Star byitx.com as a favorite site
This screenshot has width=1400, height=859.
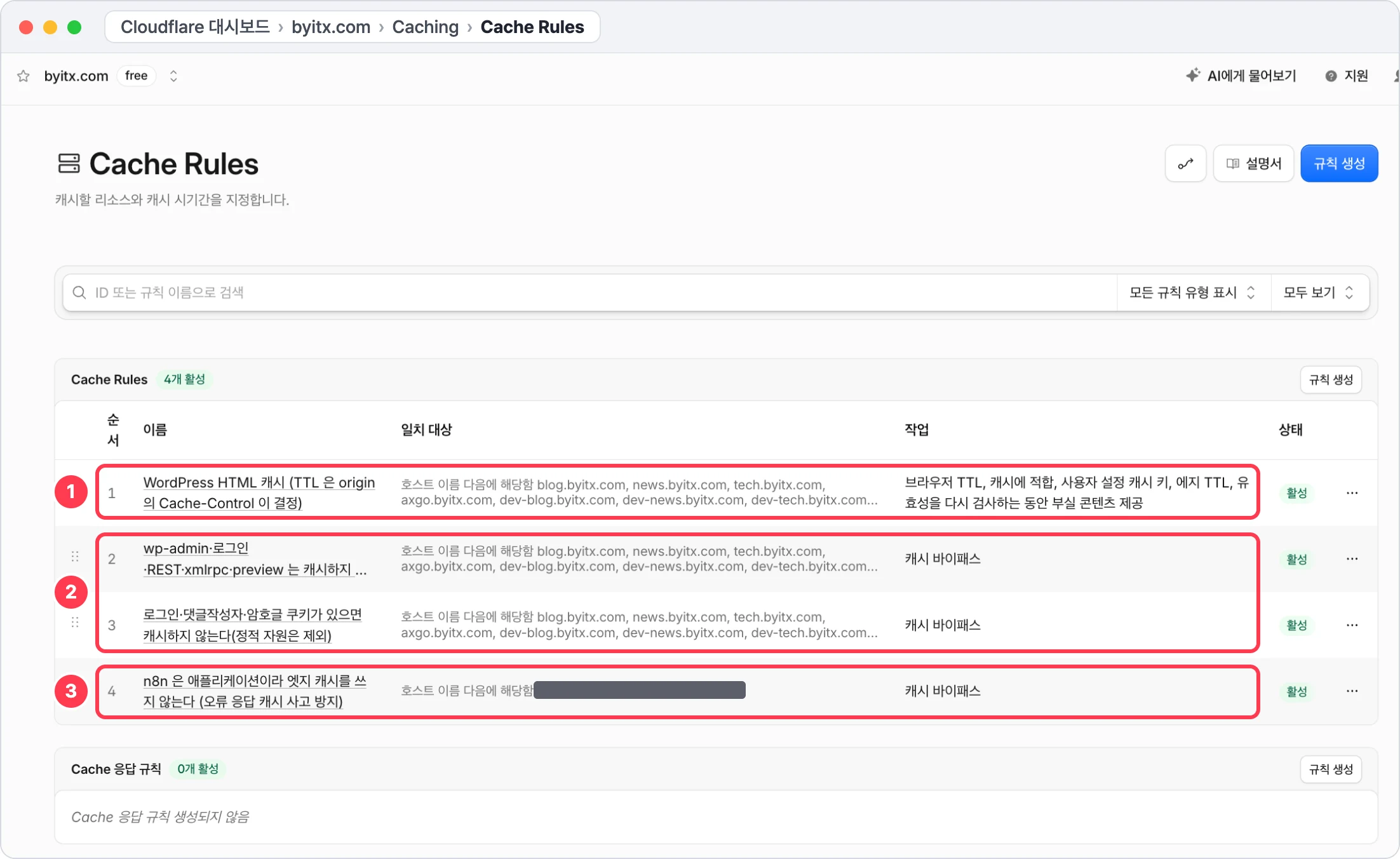(x=24, y=76)
